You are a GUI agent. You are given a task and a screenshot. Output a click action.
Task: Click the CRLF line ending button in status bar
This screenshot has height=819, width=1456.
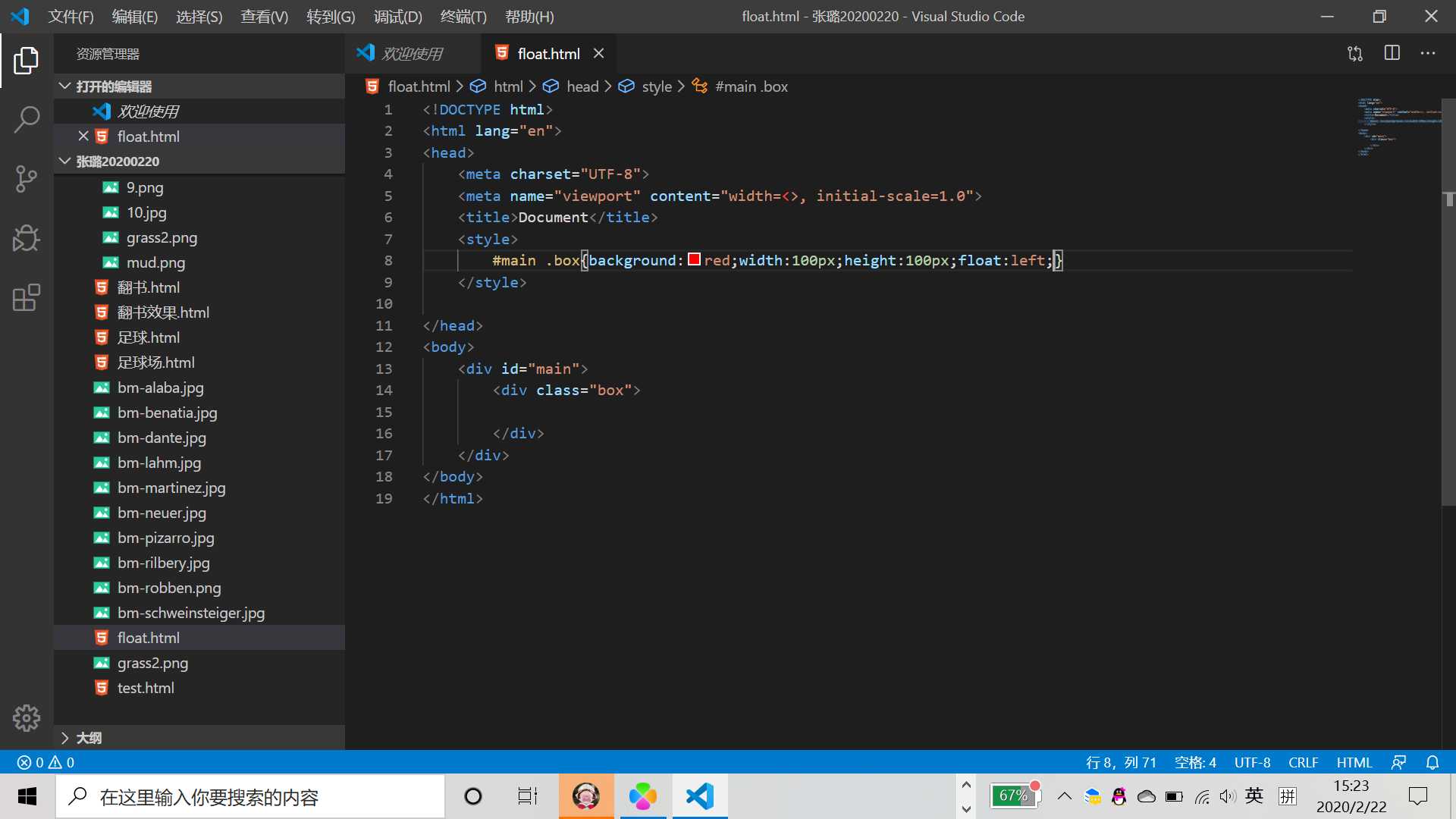1303,762
